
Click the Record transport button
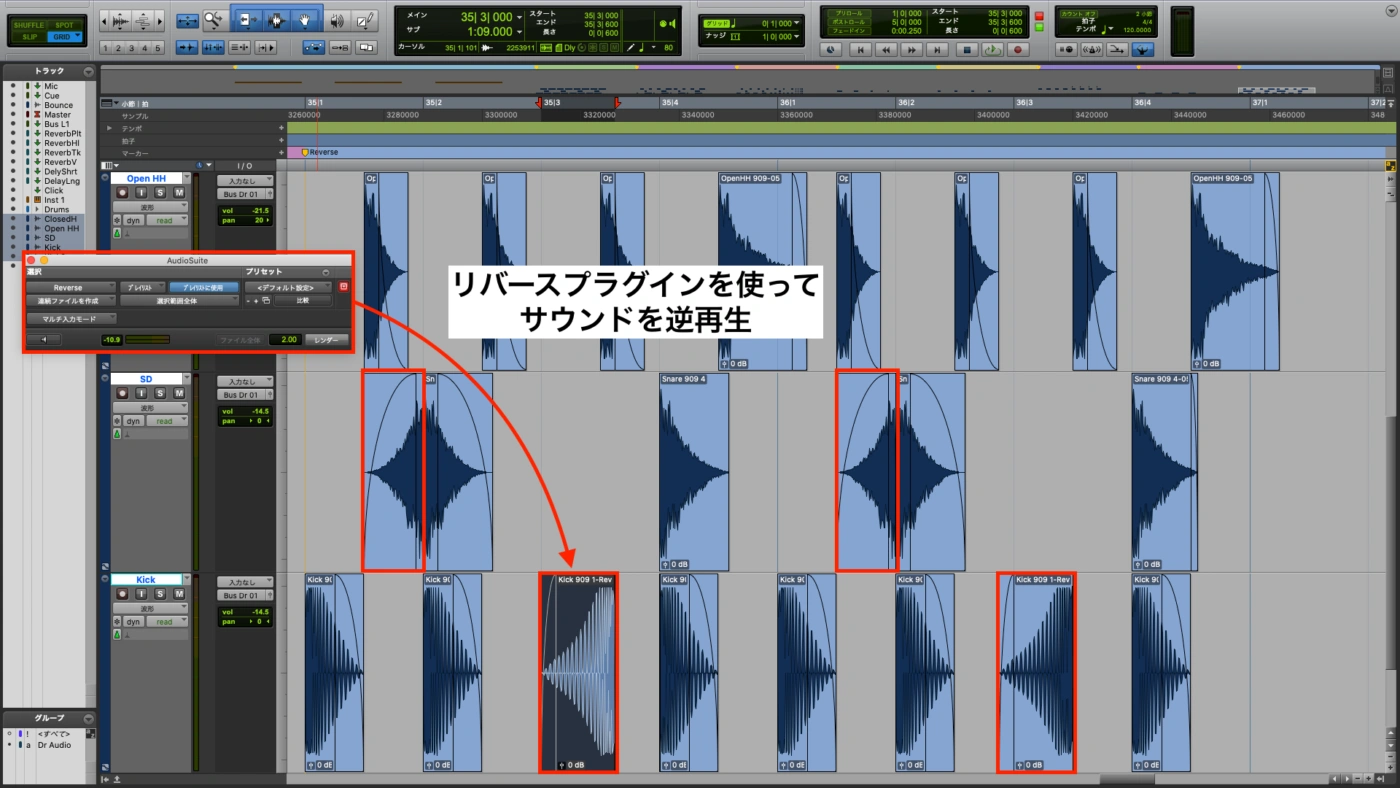(x=1018, y=49)
